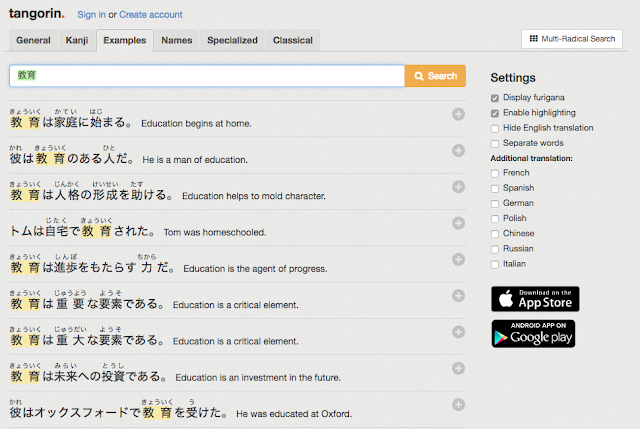This screenshot has height=429, width=640.
Task: Tick the French additional translation checkbox
Action: coord(495,173)
